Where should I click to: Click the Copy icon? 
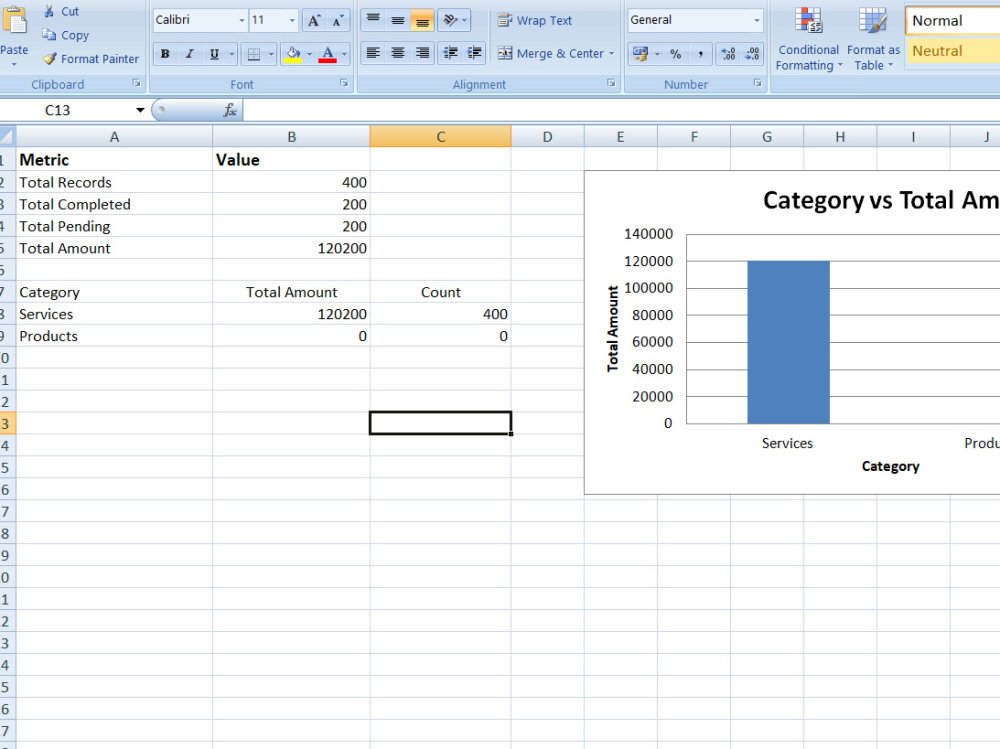tap(49, 34)
